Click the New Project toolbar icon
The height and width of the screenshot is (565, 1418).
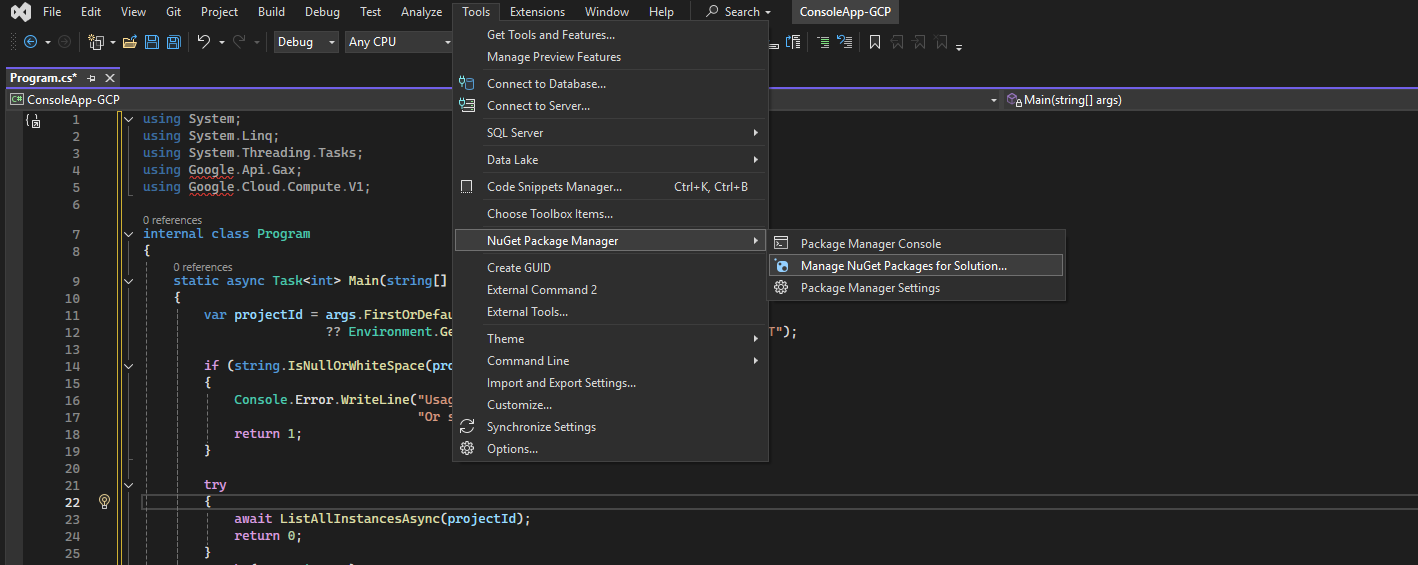[x=96, y=42]
